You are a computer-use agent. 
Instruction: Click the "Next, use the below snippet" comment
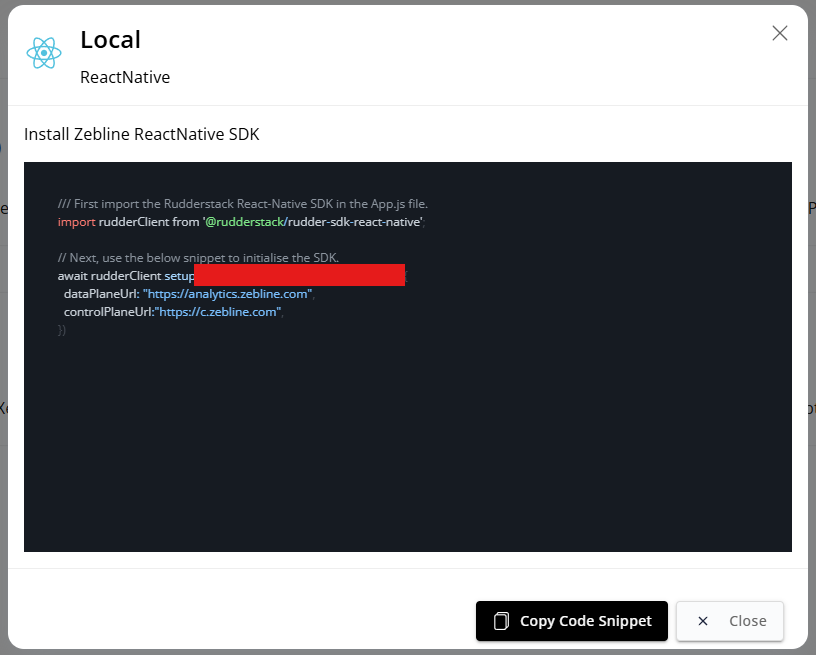pos(198,257)
